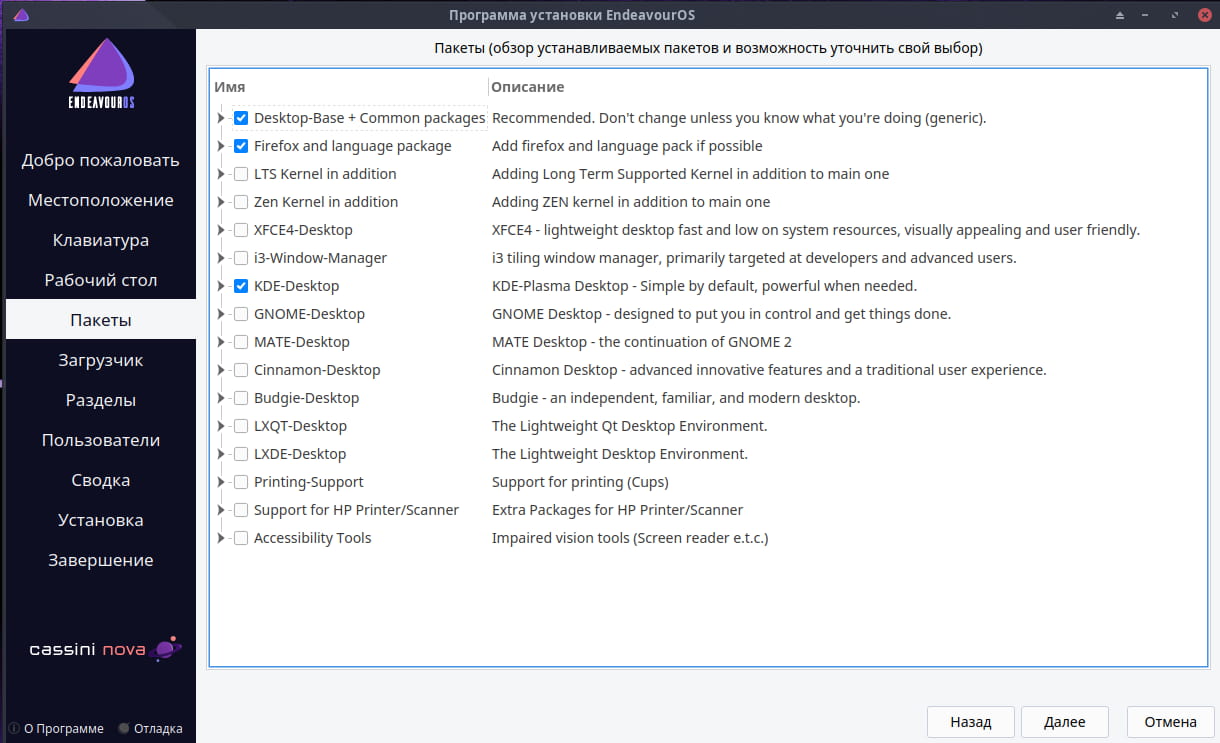Expand the Accessibility Tools group
The width and height of the screenshot is (1220, 743).
221,538
